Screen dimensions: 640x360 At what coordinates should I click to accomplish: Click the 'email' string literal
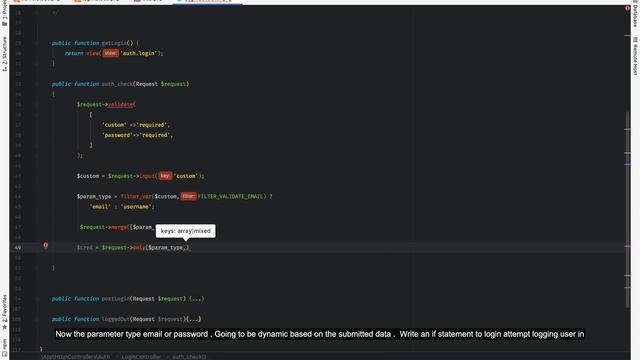coord(100,207)
